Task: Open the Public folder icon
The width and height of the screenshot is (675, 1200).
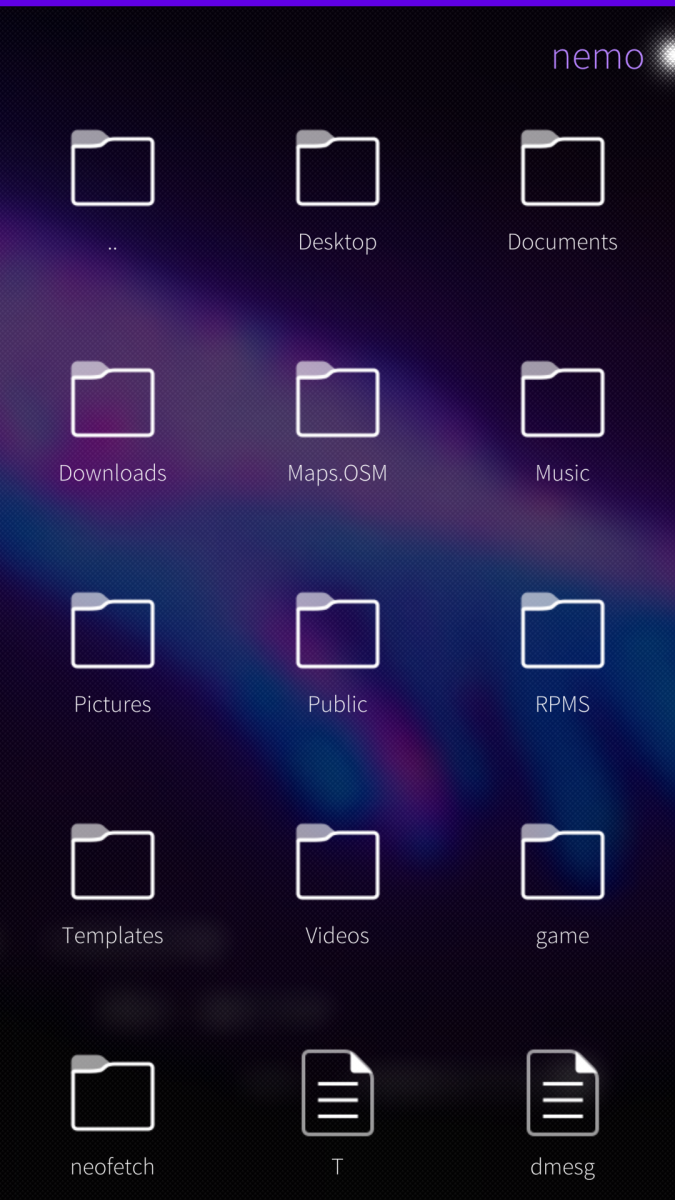Action: point(337,631)
